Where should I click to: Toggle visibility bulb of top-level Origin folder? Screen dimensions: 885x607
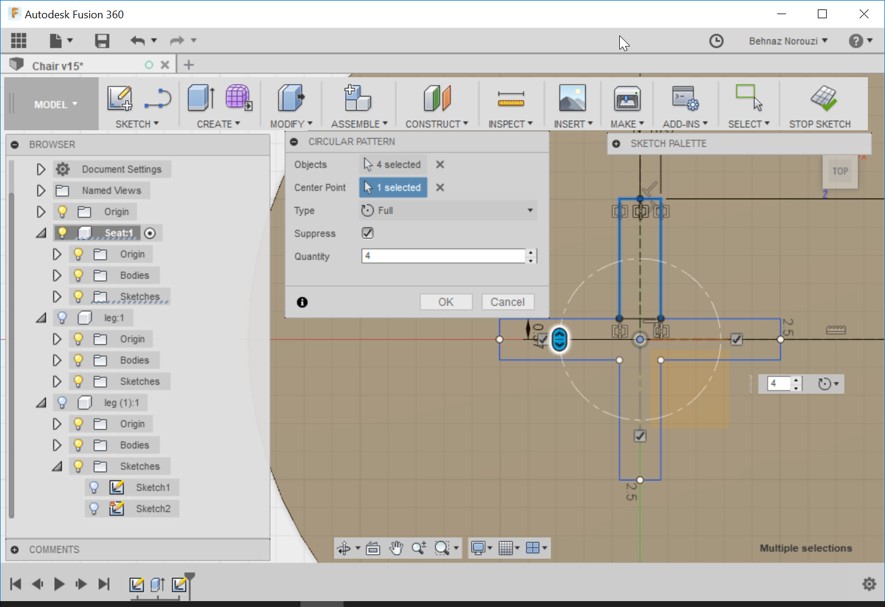(x=63, y=211)
